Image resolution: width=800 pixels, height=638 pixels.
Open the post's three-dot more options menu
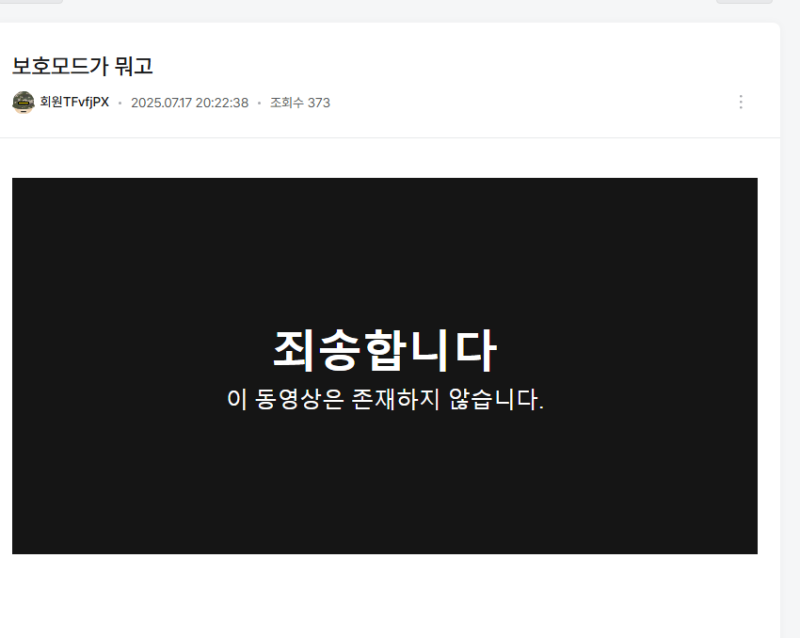pos(740,102)
